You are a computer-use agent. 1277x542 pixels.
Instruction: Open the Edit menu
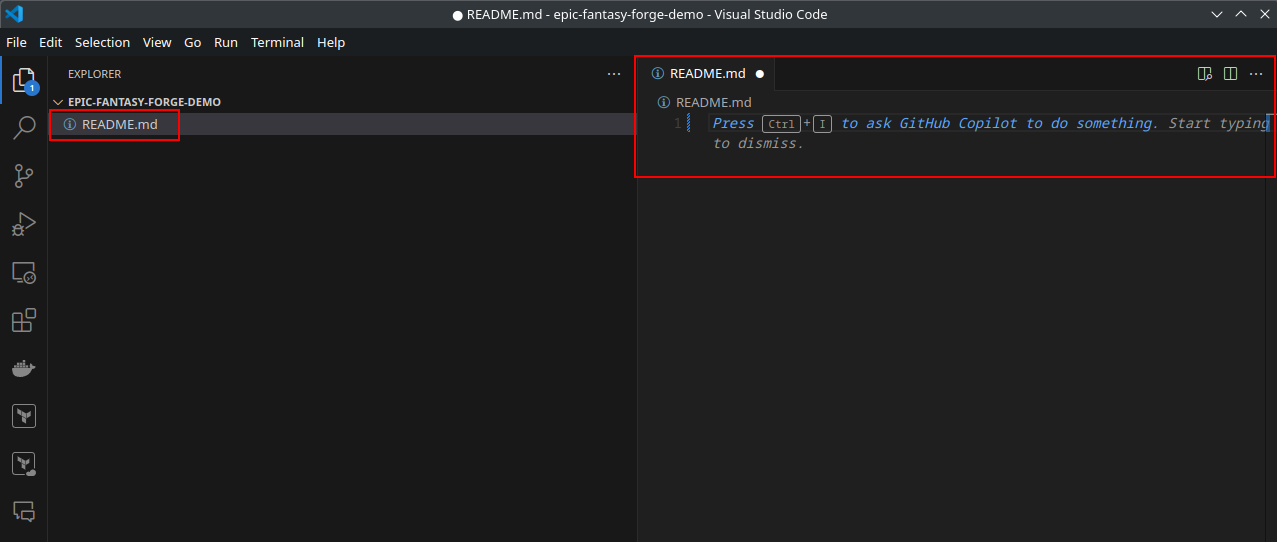51,42
